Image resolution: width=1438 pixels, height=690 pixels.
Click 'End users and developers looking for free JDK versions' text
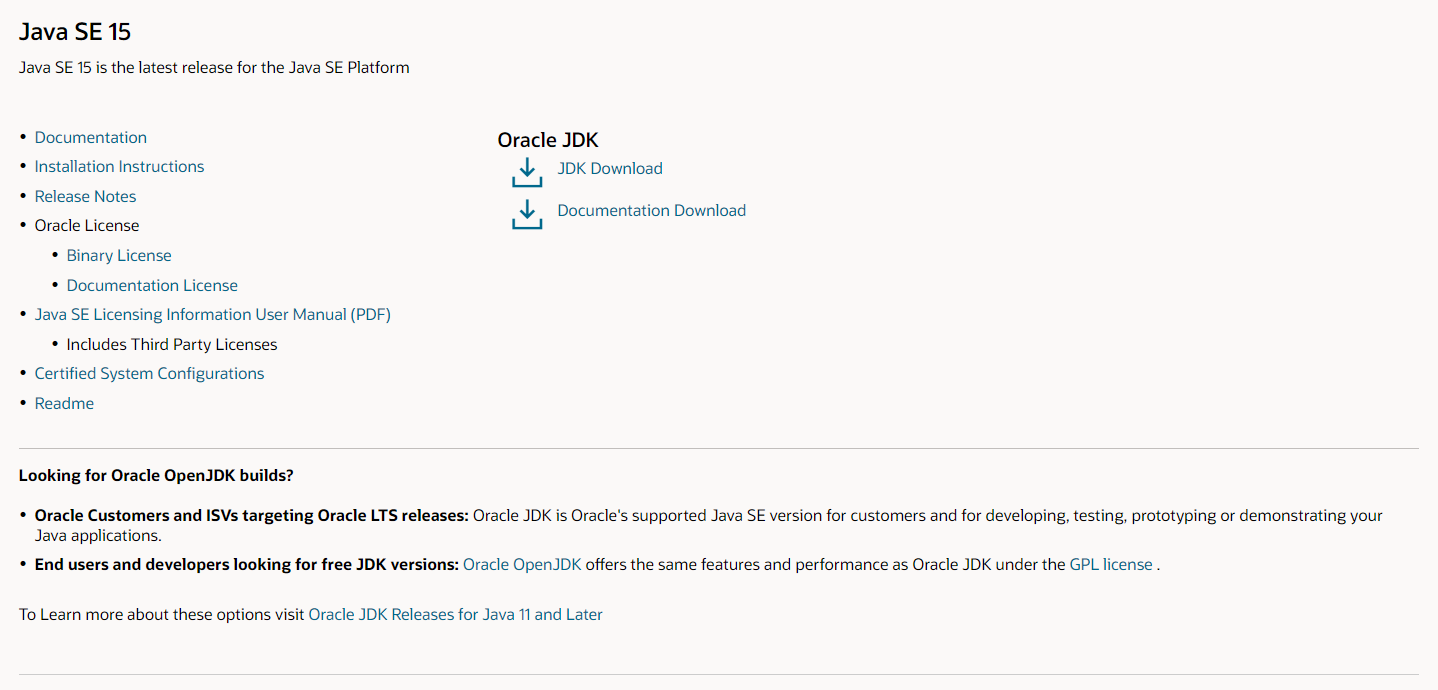[x=247, y=565]
